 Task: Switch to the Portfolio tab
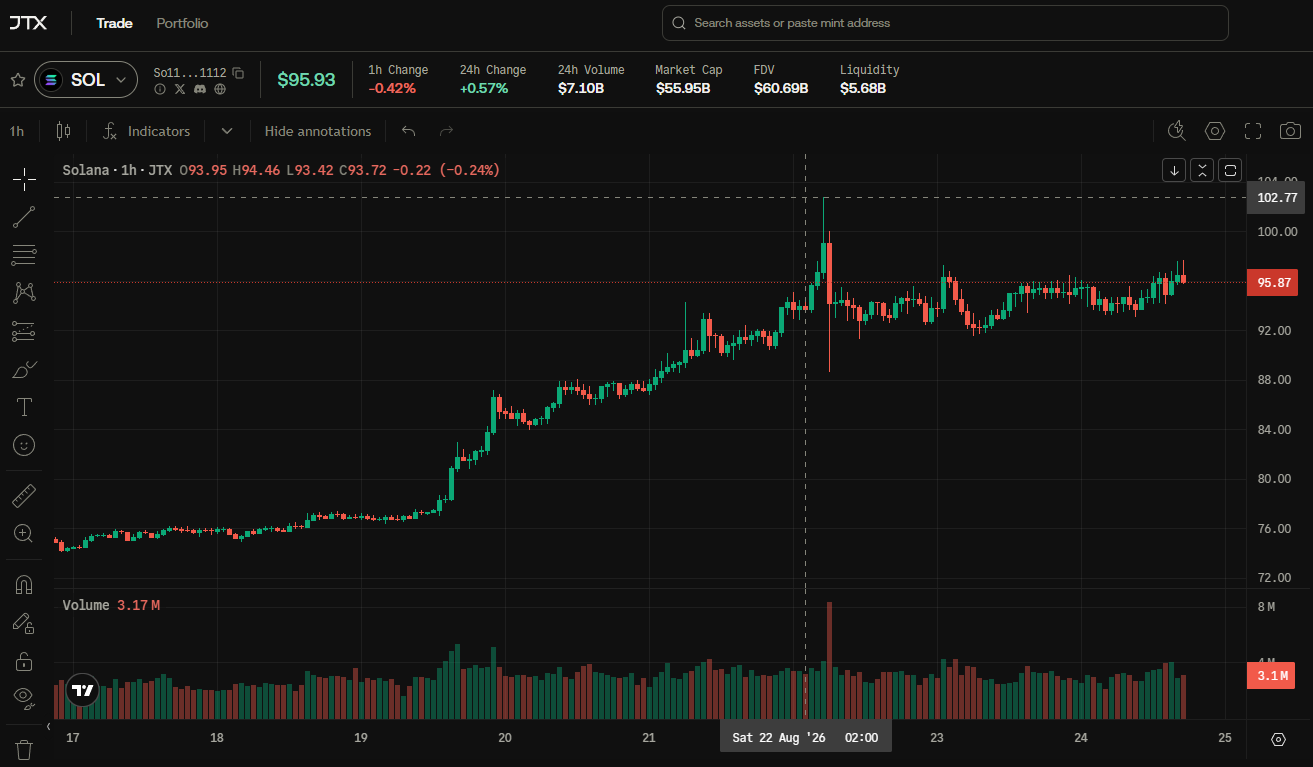click(182, 23)
